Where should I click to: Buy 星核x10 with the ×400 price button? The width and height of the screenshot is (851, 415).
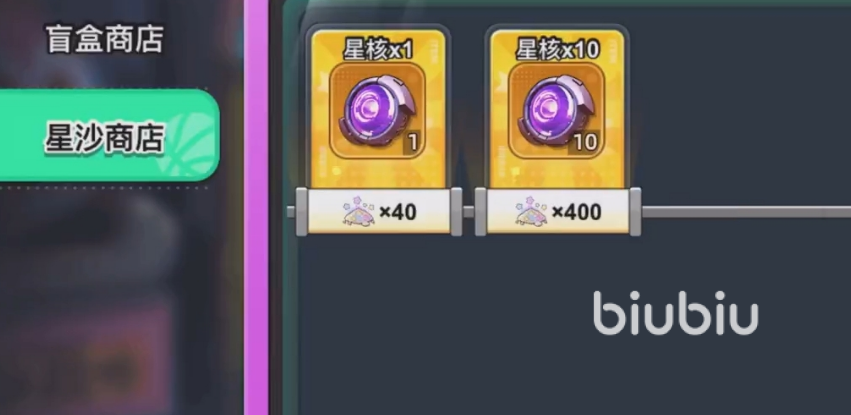tap(558, 212)
